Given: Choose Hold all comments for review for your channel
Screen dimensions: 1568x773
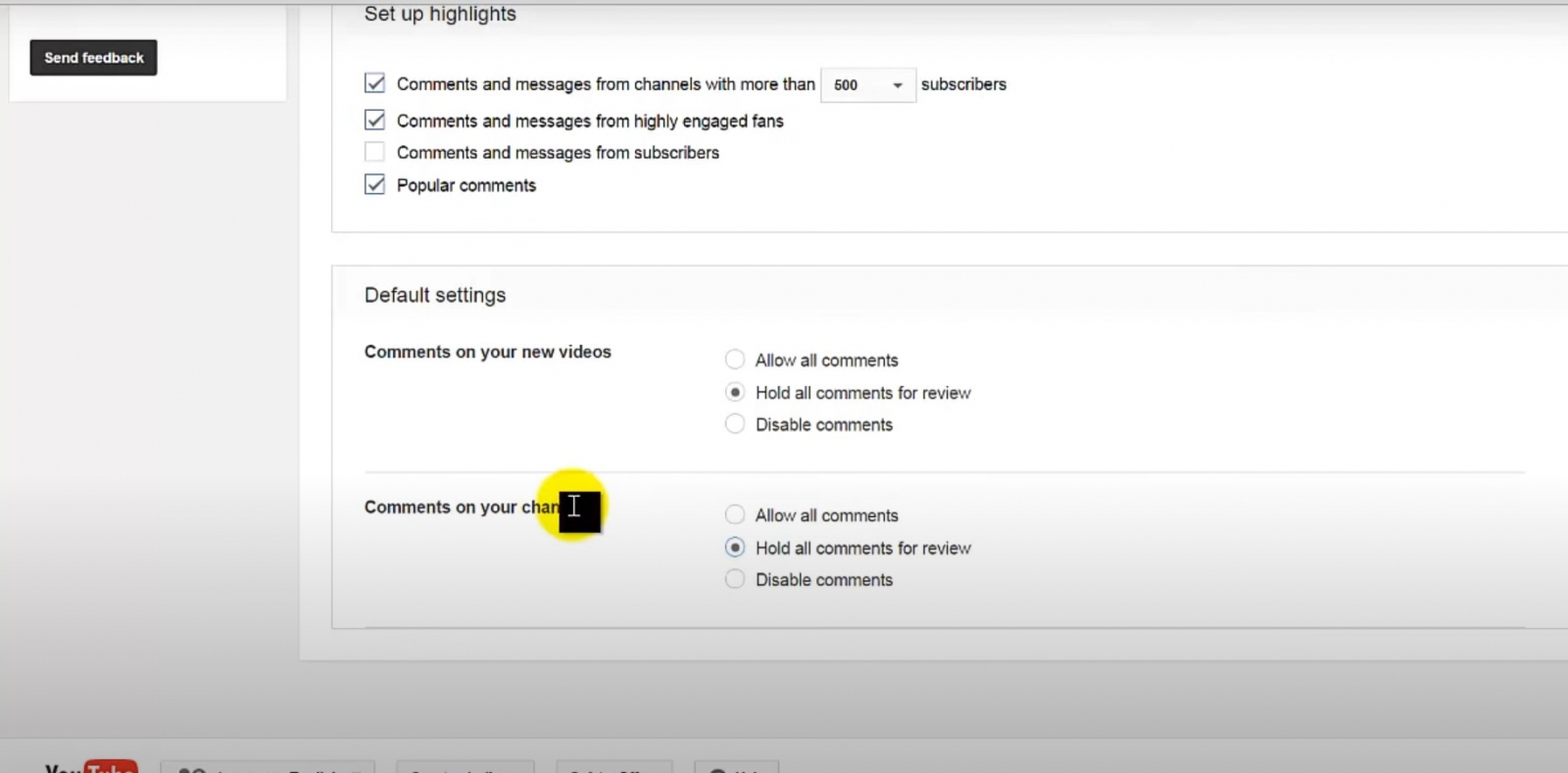Looking at the screenshot, I should (x=735, y=548).
